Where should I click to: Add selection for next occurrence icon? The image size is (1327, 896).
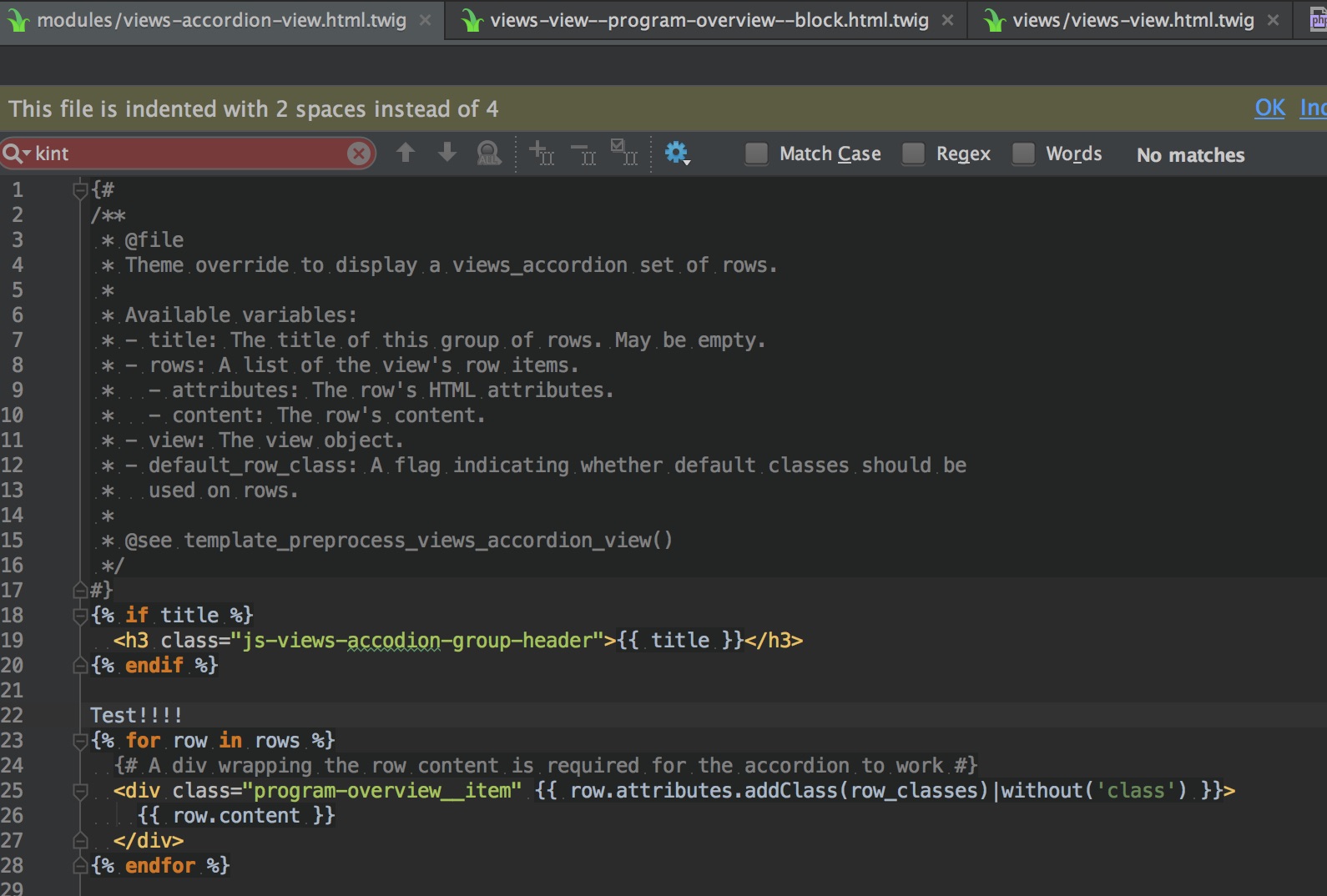click(542, 153)
